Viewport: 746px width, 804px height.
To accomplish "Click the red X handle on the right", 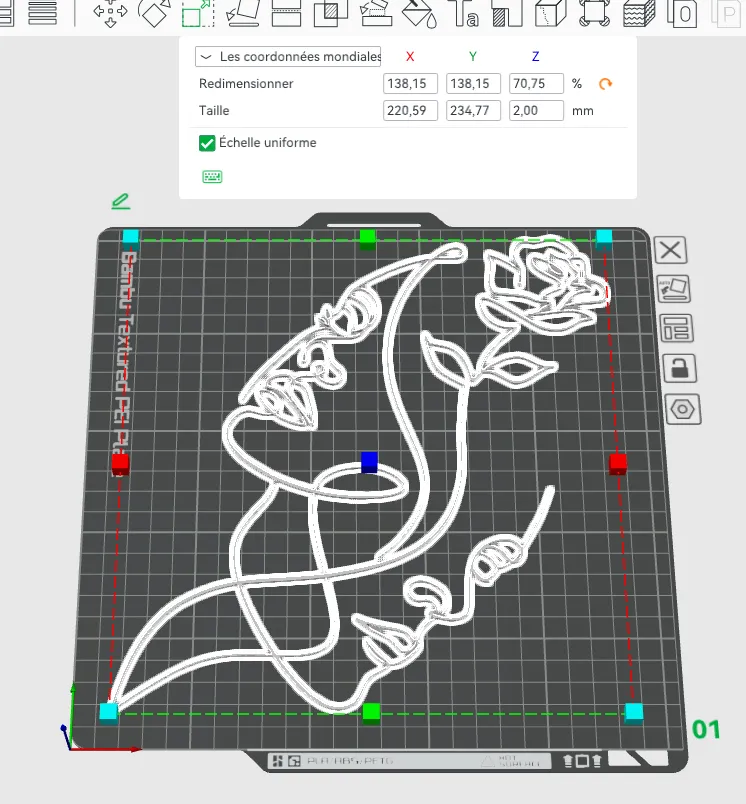I will (x=618, y=465).
